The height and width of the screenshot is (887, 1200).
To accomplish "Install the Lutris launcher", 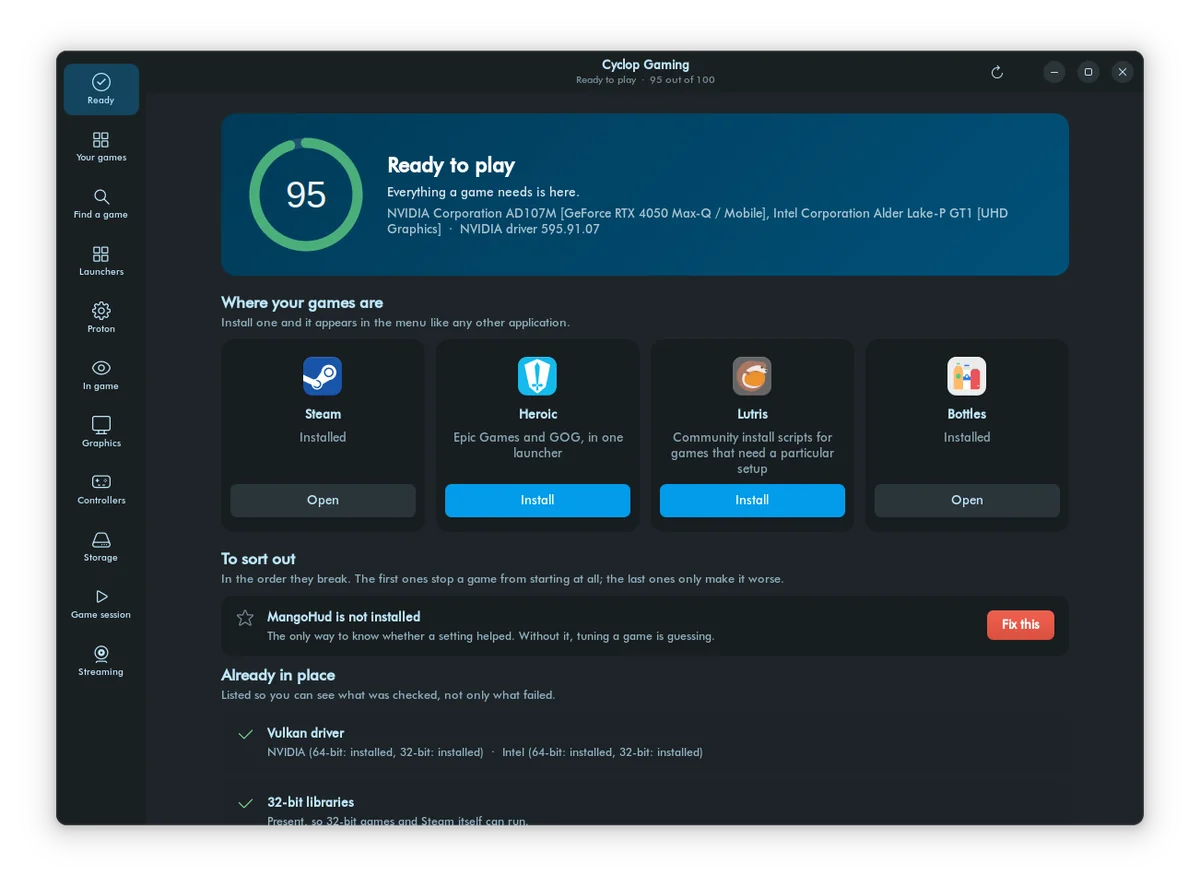I will [752, 500].
